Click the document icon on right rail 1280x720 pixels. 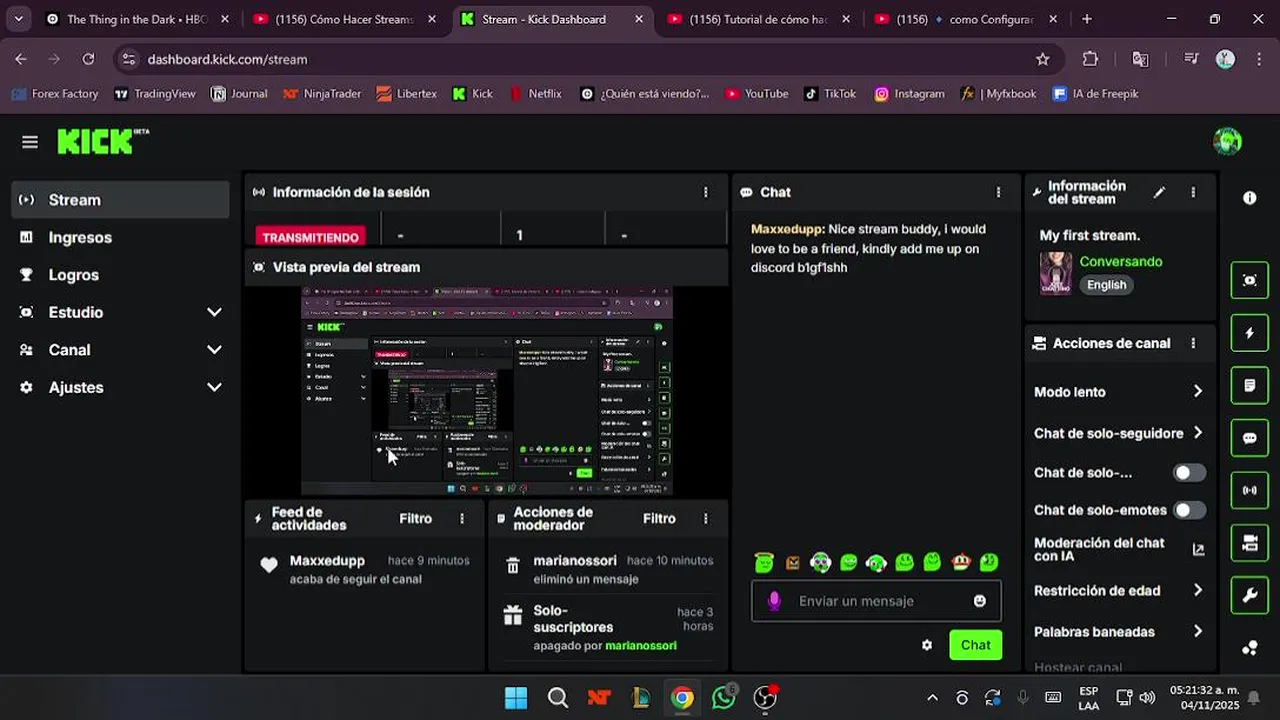1249,385
